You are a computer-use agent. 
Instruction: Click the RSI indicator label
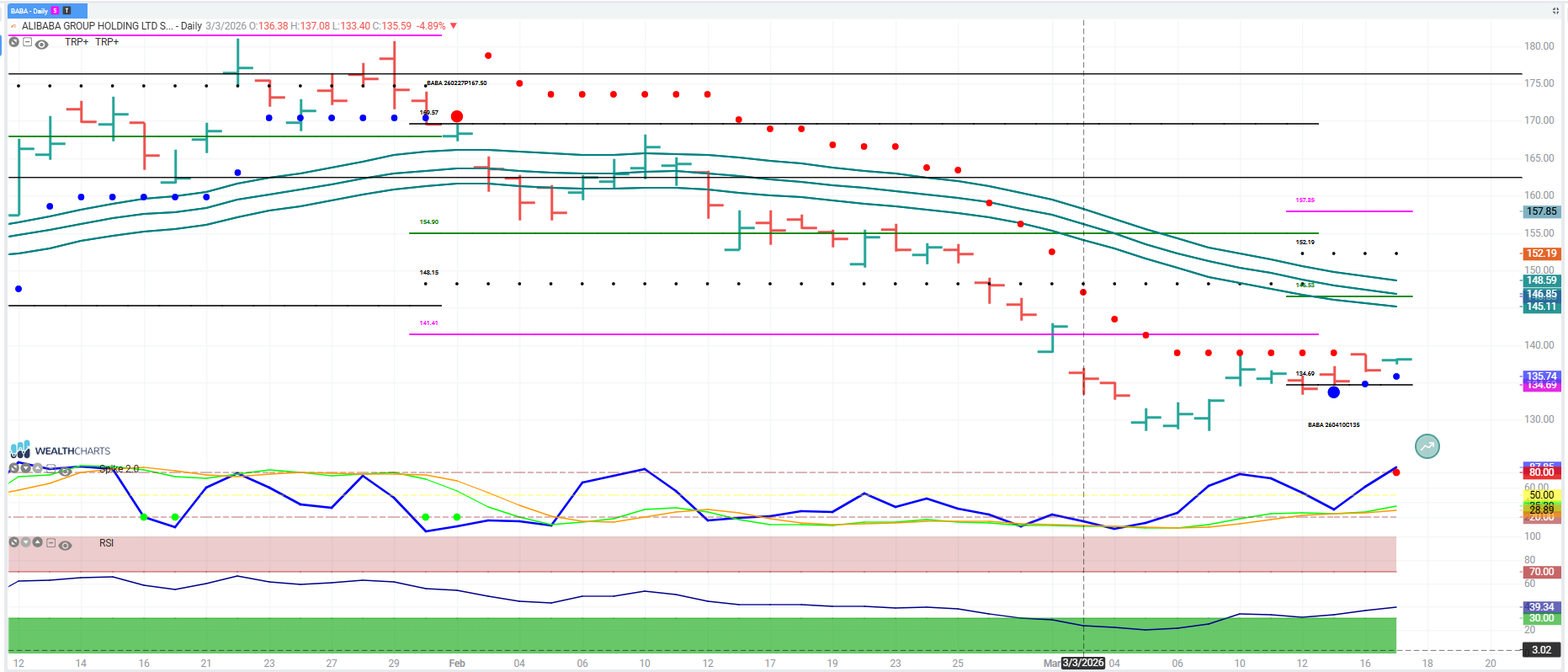(x=106, y=543)
